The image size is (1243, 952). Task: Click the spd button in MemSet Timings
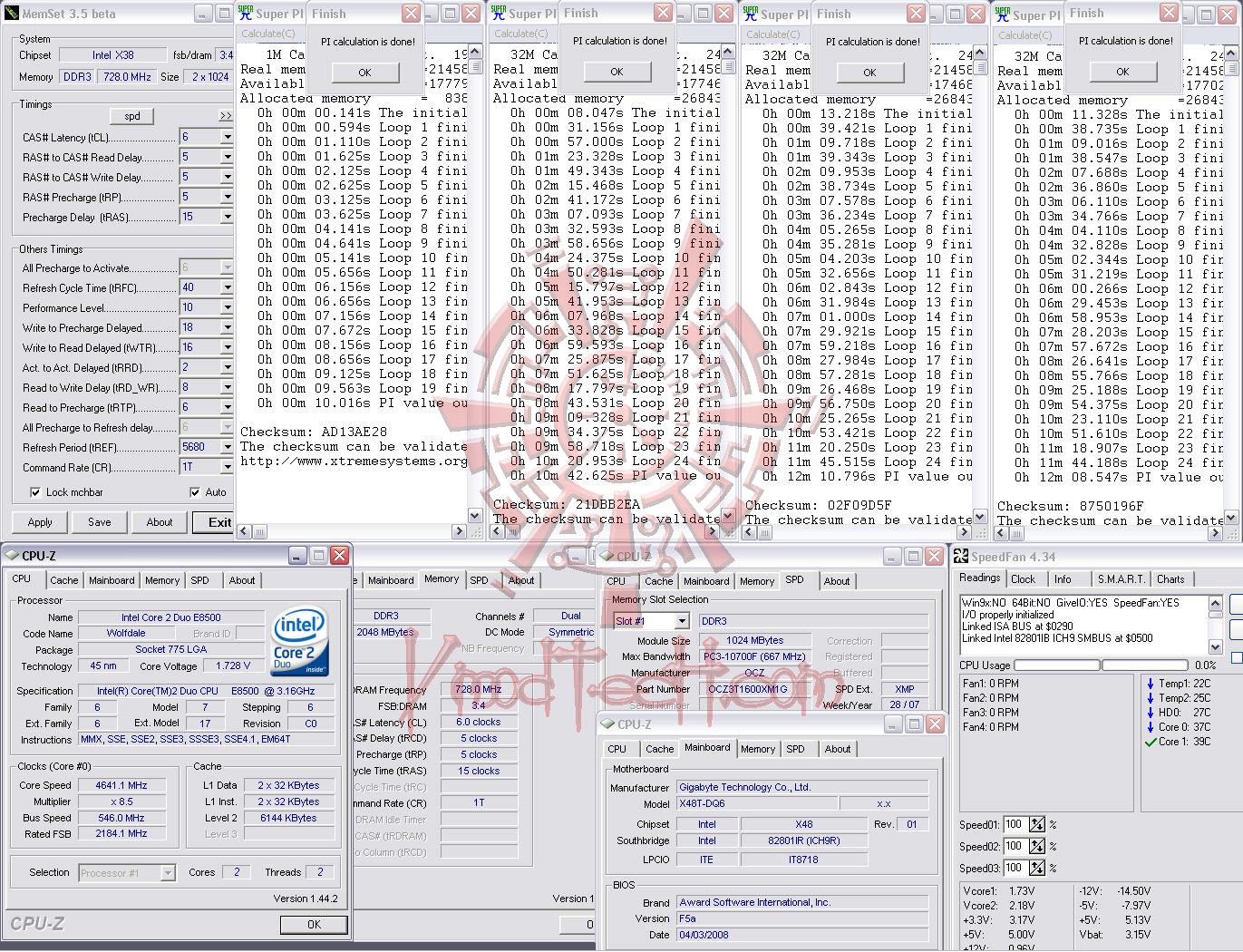[131, 116]
